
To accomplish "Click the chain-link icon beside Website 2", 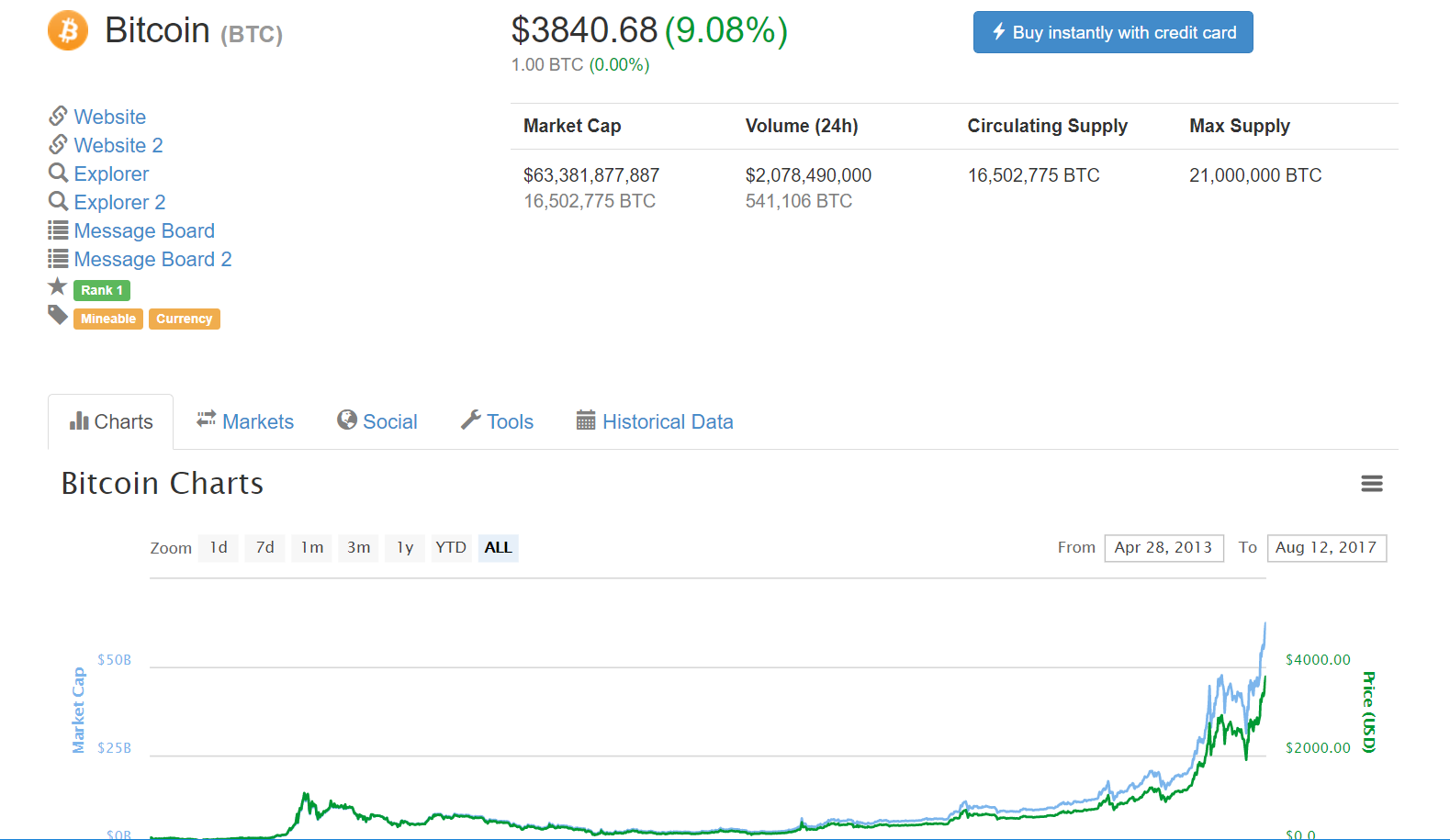I will click(x=58, y=144).
